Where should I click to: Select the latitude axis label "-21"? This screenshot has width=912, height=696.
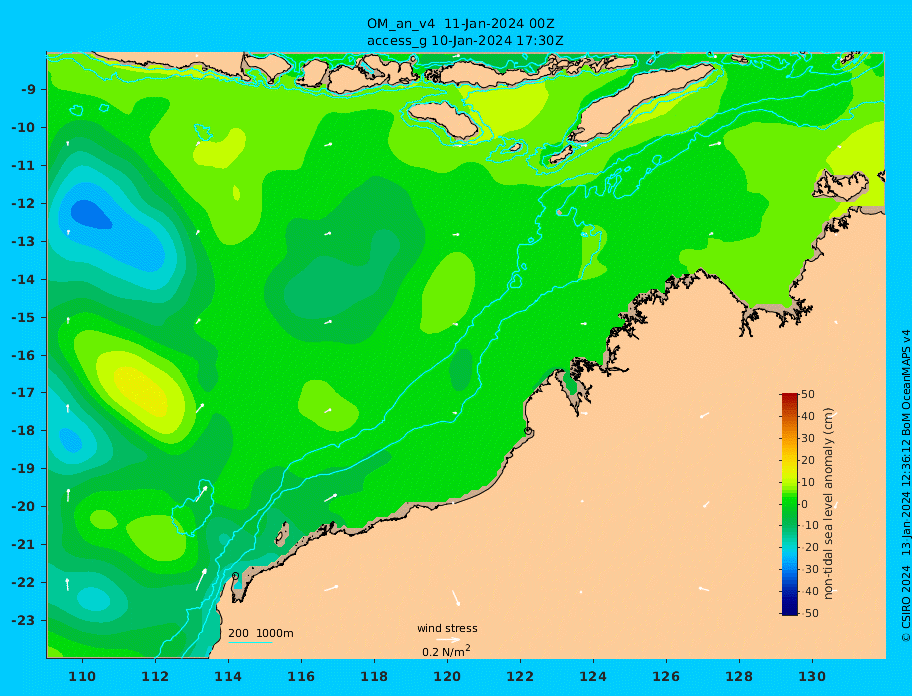click(x=24, y=545)
